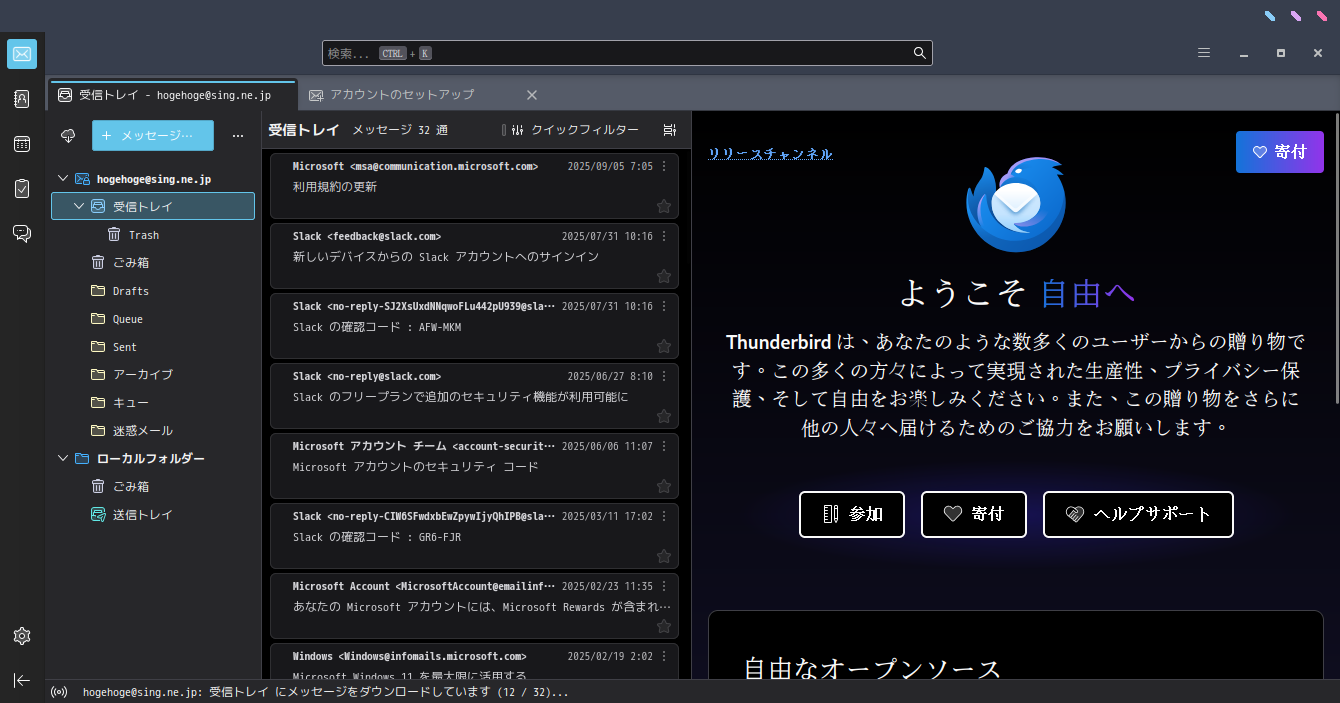Switch to アカウントのセットアップ tab
This screenshot has width=1340, height=703.
pyautogui.click(x=421, y=95)
